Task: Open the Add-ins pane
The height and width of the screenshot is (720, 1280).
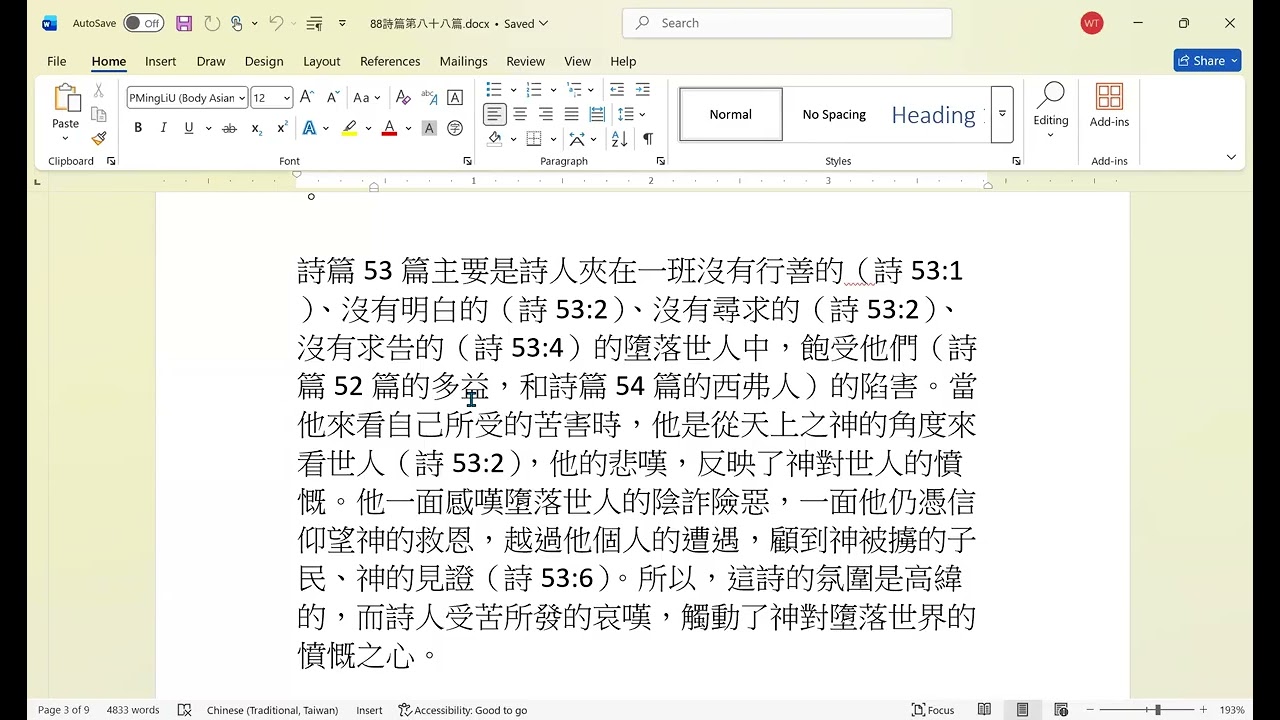Action: point(1109,105)
